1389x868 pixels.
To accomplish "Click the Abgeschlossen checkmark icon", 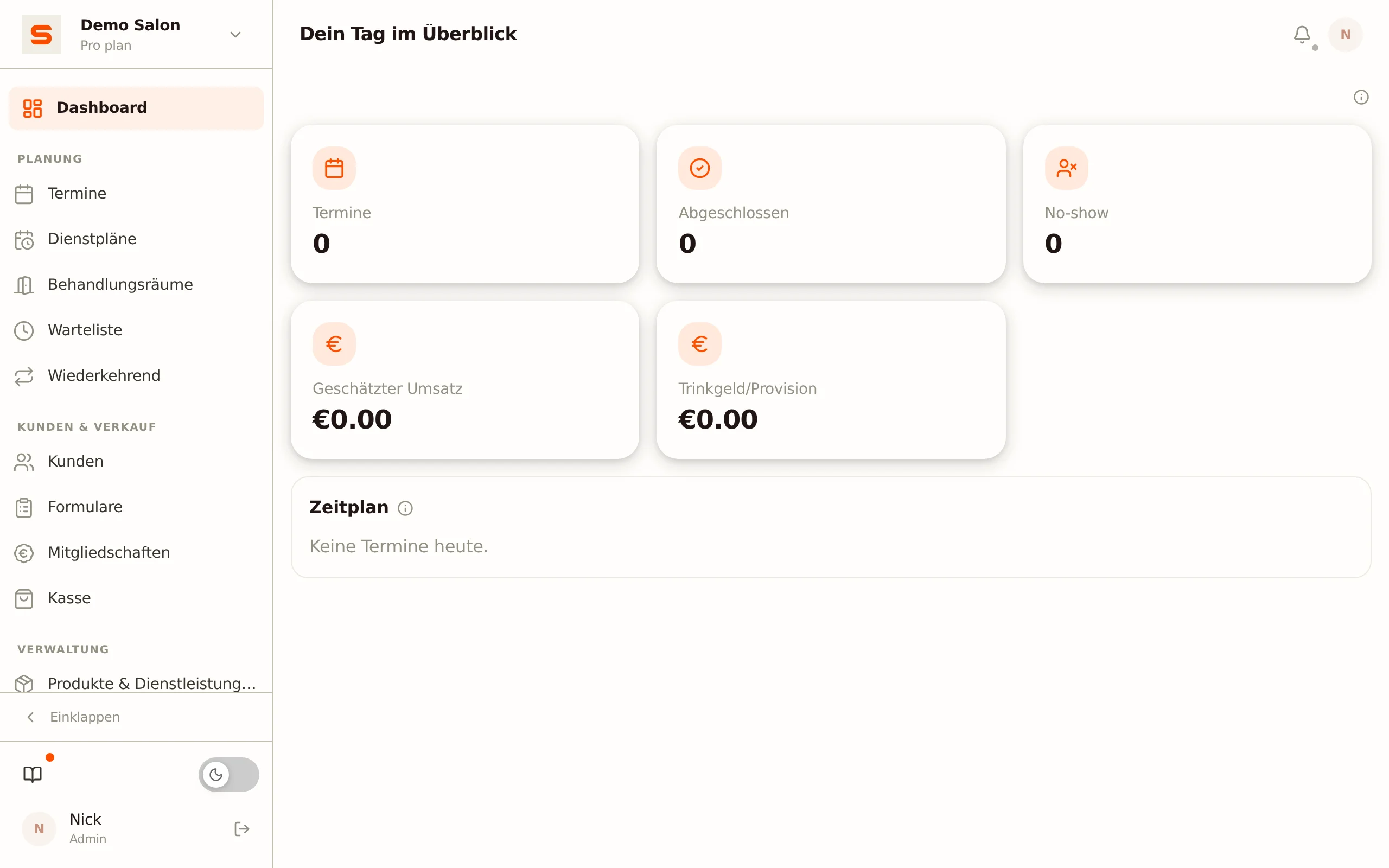I will coord(700,168).
